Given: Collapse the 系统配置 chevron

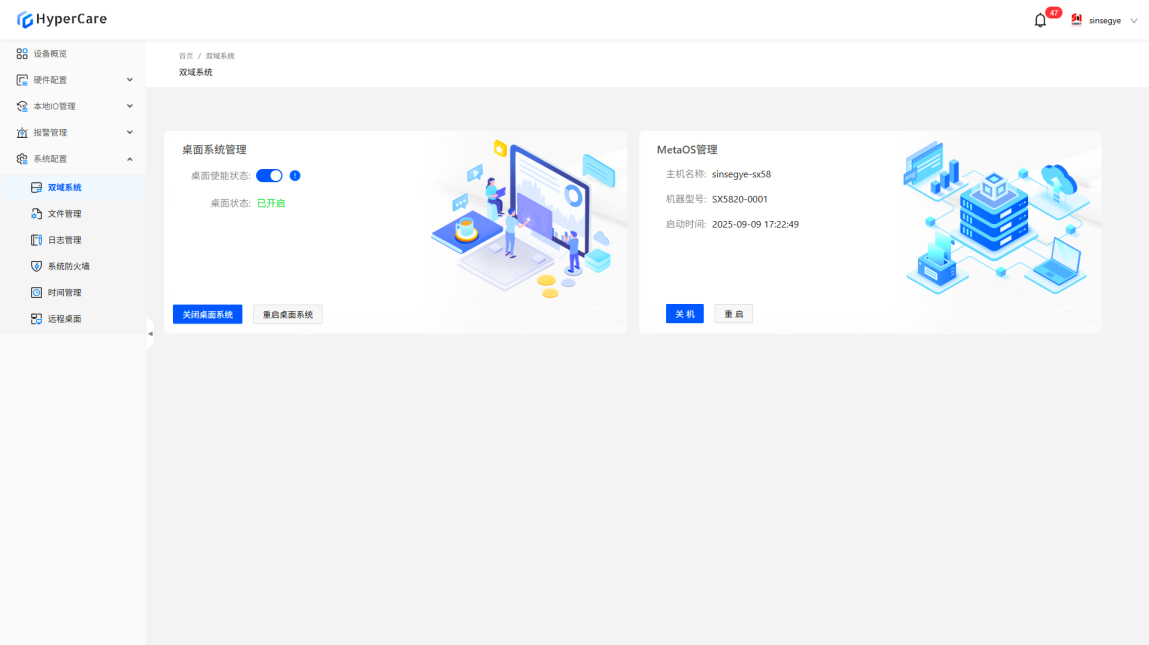Looking at the screenshot, I should click(x=130, y=159).
